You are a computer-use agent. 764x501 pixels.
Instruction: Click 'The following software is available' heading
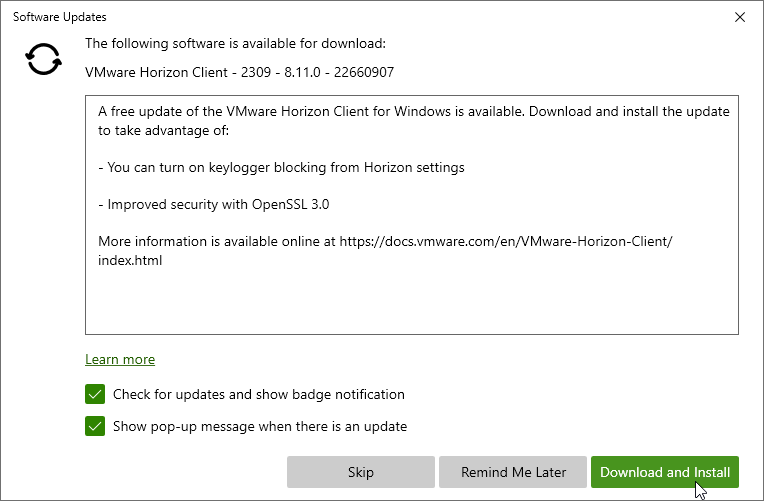click(x=235, y=43)
